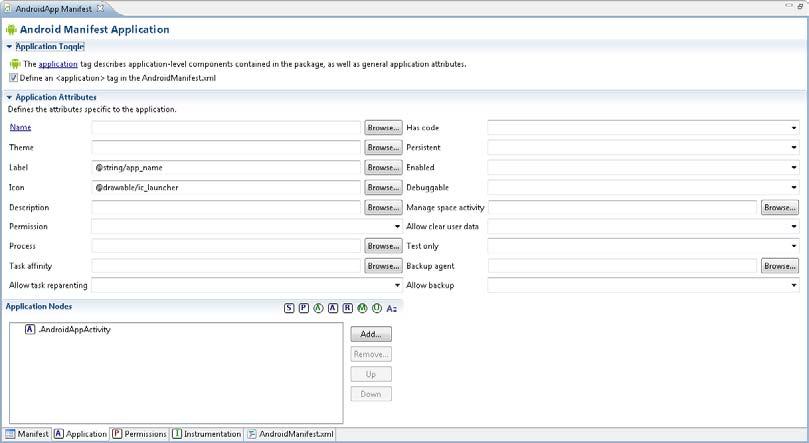809x443 pixels.
Task: Open the Debuggable dropdown
Action: 794,188
